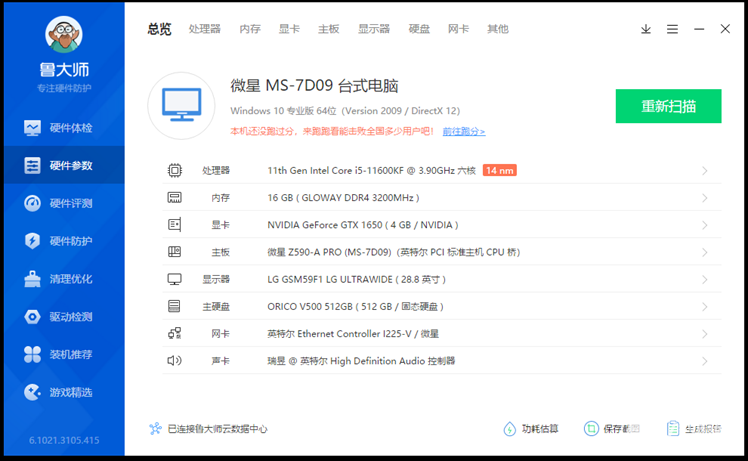Click the 声卡 speaker row icon
This screenshot has height=461, width=748.
point(175,360)
